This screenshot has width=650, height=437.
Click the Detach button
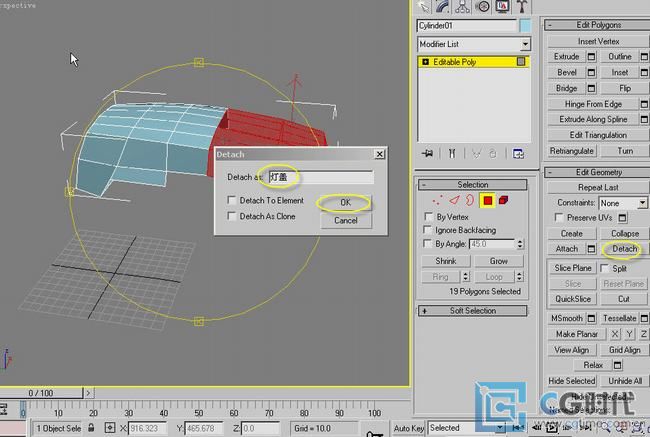[624, 249]
